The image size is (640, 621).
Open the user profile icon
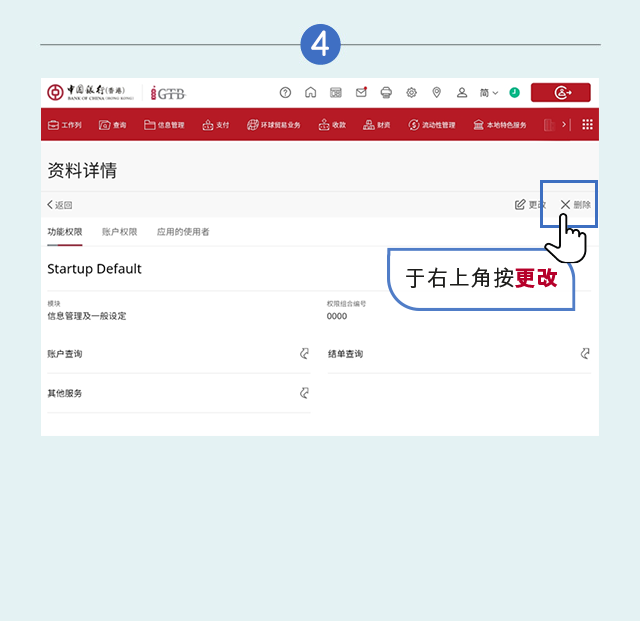coord(462,93)
